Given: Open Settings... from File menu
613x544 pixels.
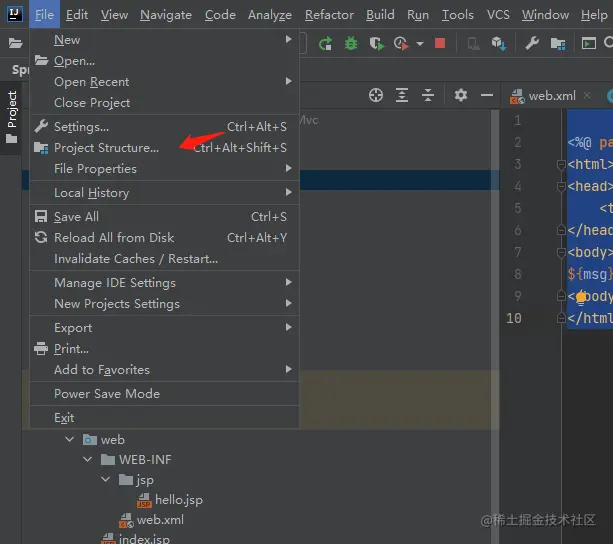Looking at the screenshot, I should 165,127.
